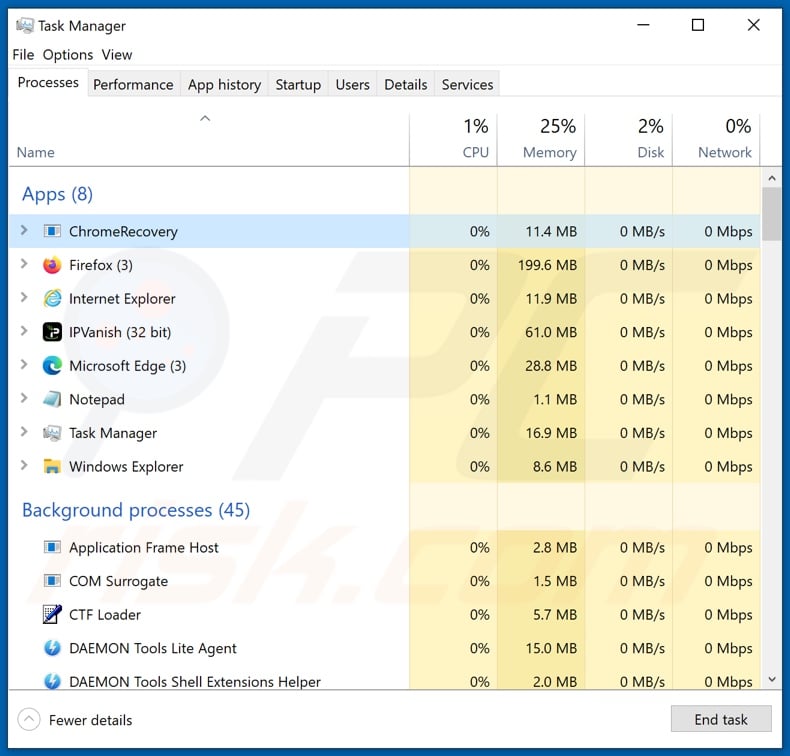Expand the ChromeRecovery process group

(x=24, y=230)
